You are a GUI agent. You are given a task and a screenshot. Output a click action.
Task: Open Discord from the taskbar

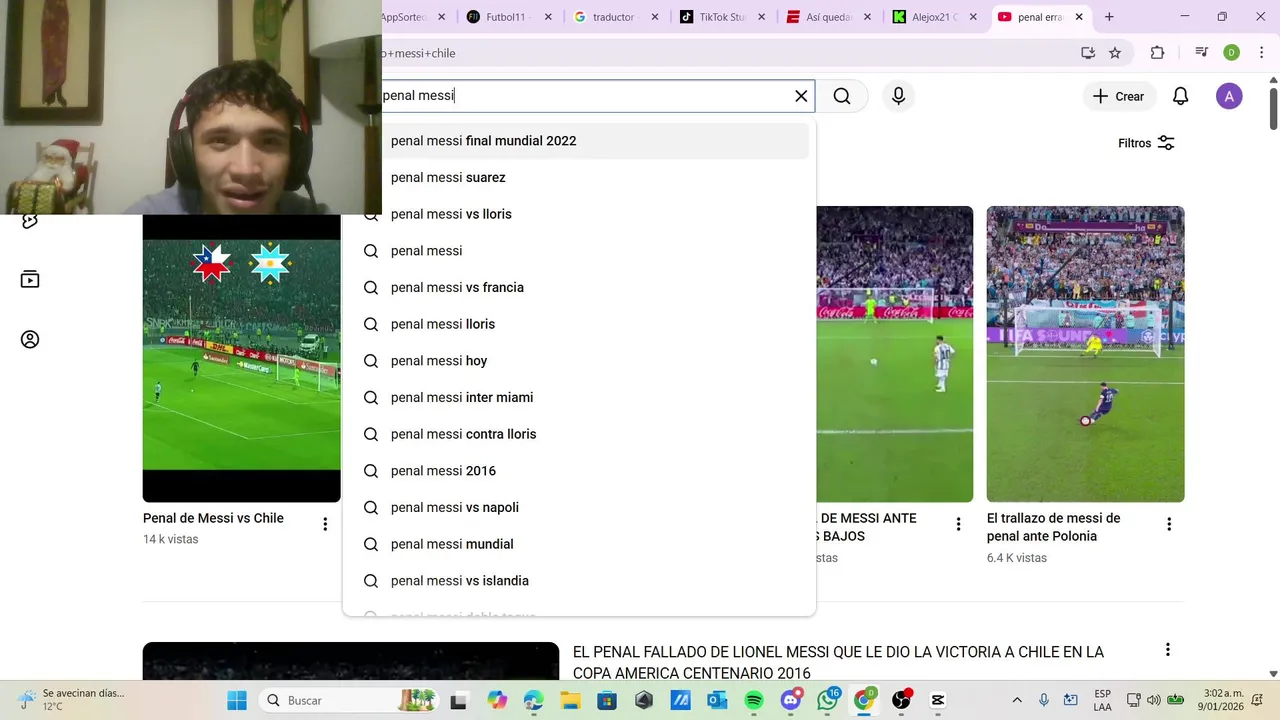point(791,700)
